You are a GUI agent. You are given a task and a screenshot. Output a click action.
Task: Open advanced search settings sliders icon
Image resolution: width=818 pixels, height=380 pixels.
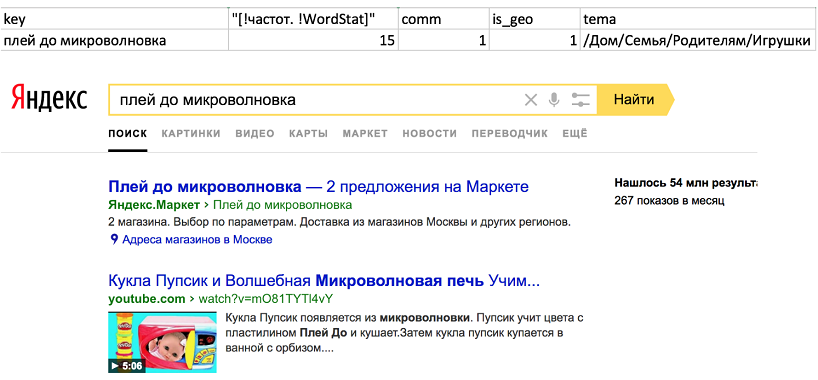point(580,100)
